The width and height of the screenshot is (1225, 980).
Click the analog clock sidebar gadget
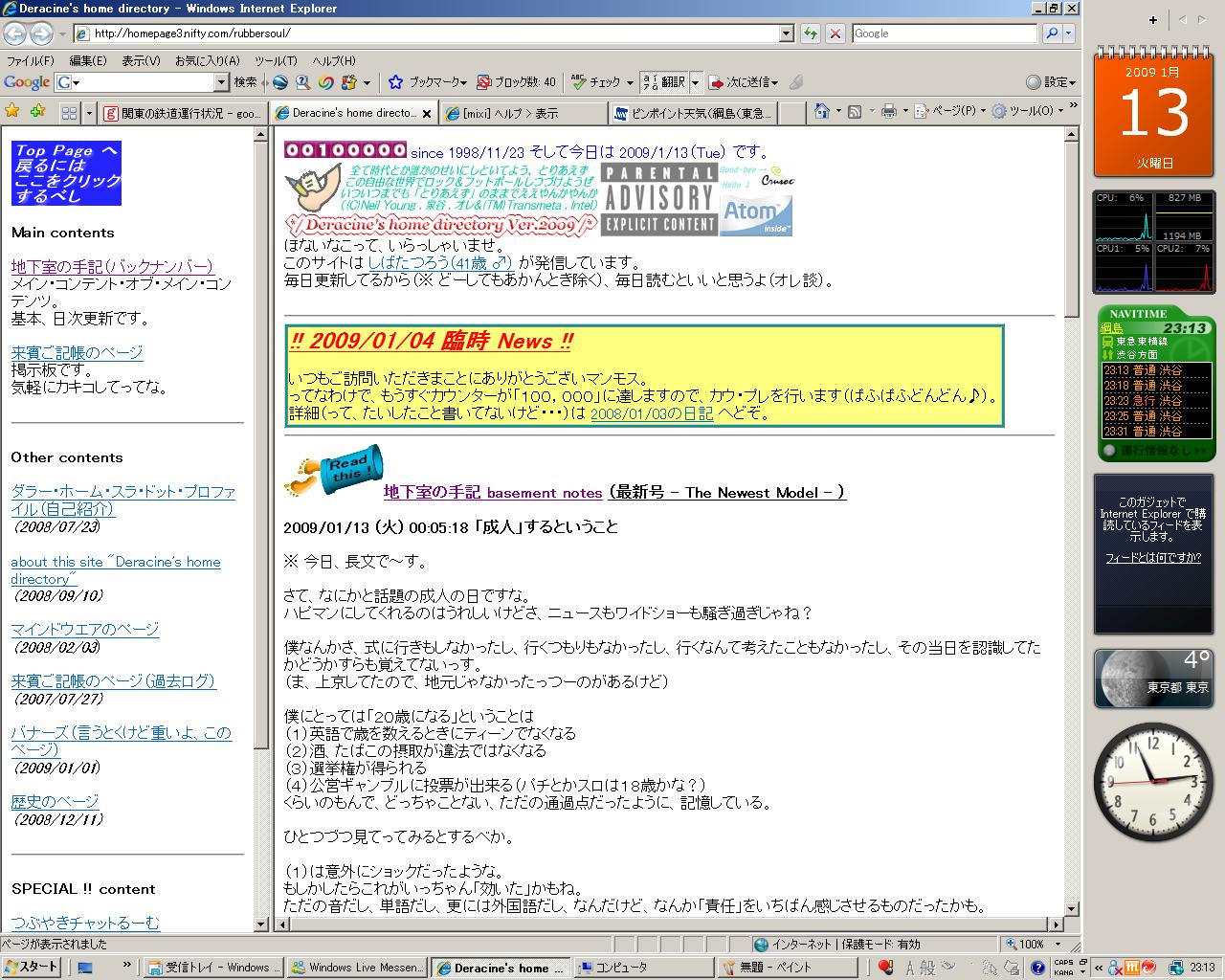click(1155, 784)
